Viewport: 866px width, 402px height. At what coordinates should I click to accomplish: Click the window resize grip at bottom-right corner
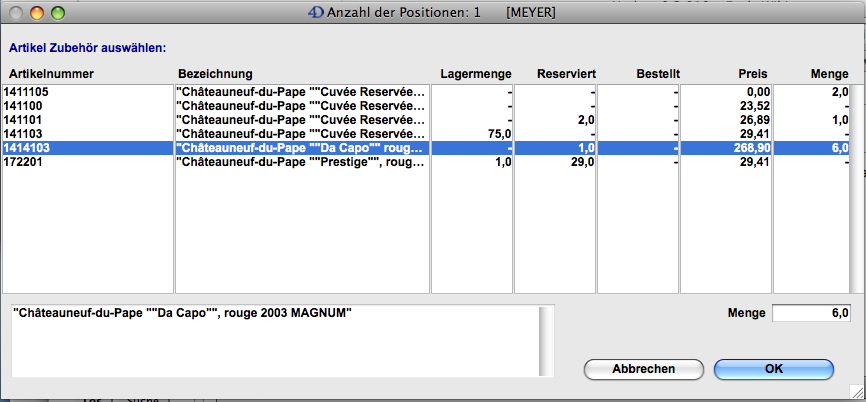(x=856, y=392)
